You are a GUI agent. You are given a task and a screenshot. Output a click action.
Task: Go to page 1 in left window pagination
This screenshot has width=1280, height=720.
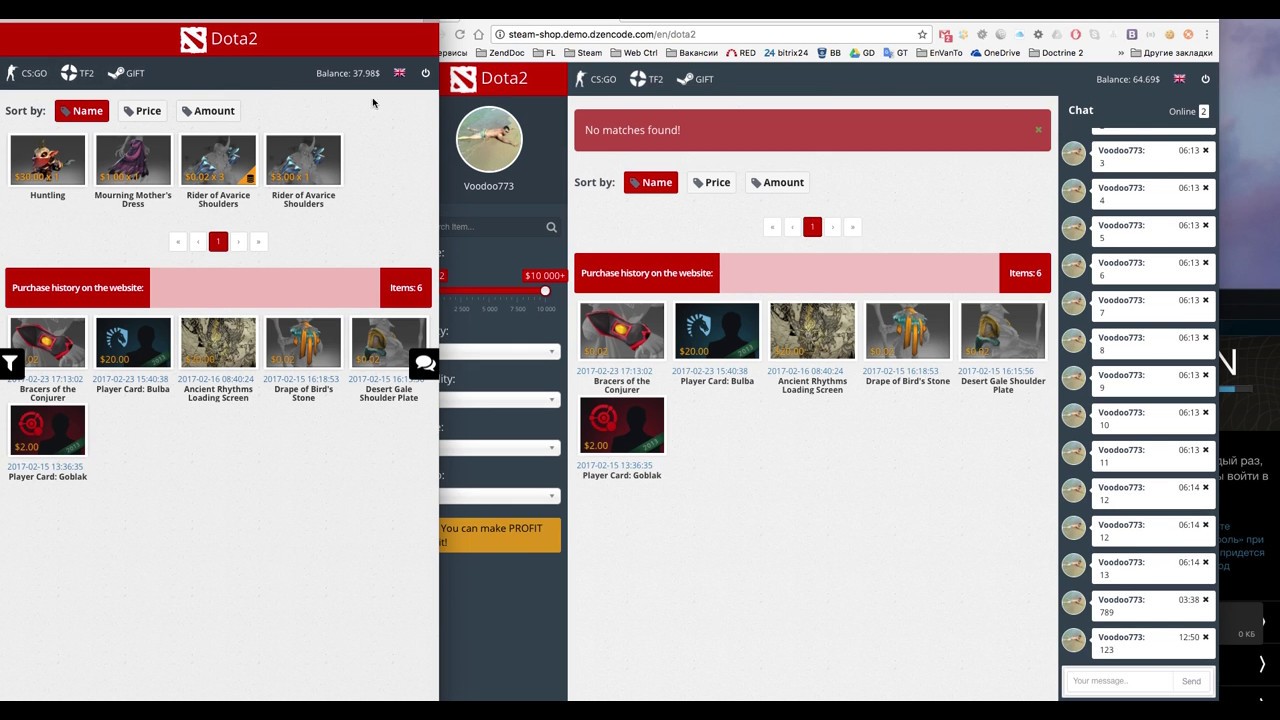pyautogui.click(x=218, y=242)
